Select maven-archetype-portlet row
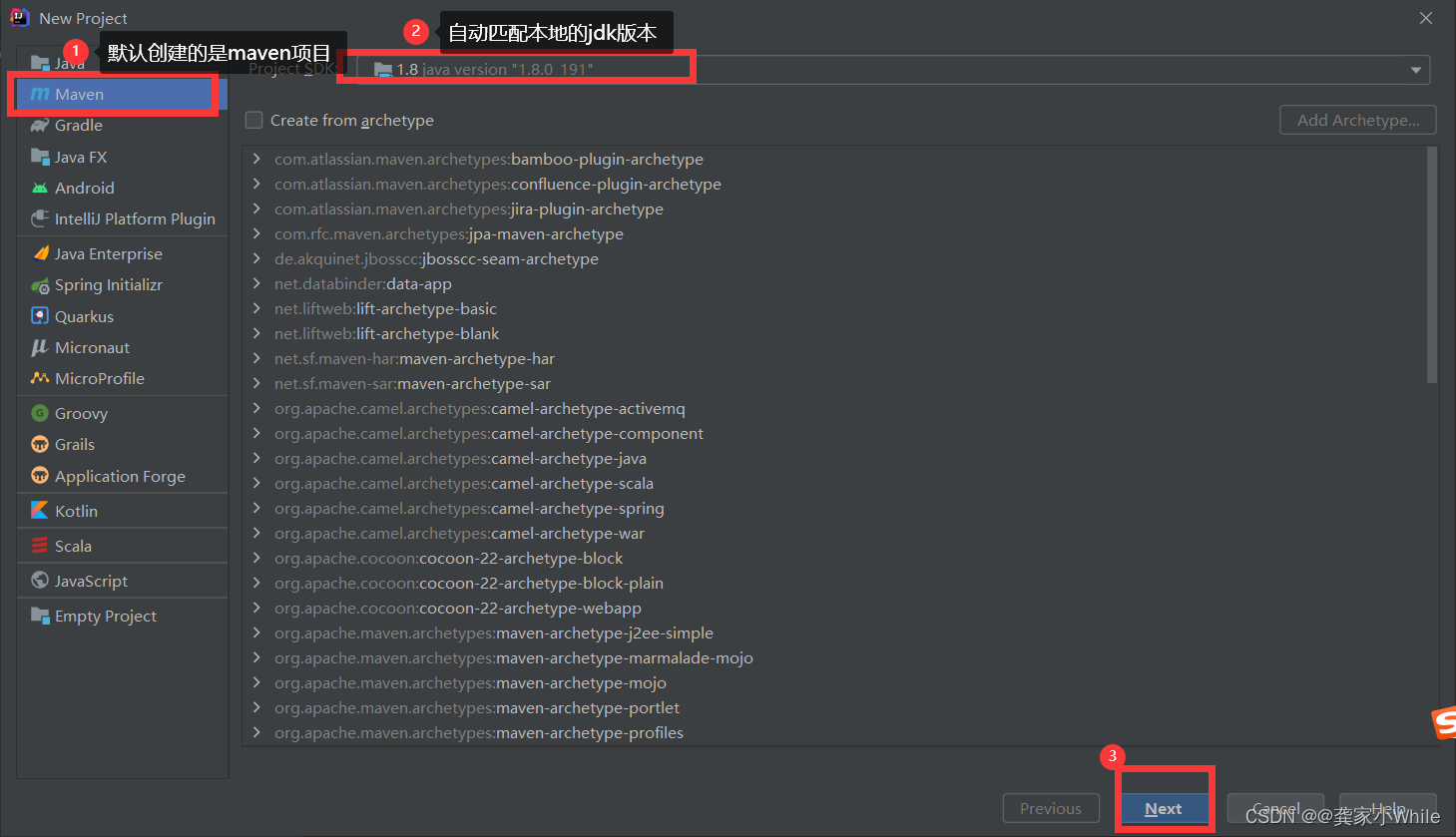The height and width of the screenshot is (837, 1456). tap(834, 707)
